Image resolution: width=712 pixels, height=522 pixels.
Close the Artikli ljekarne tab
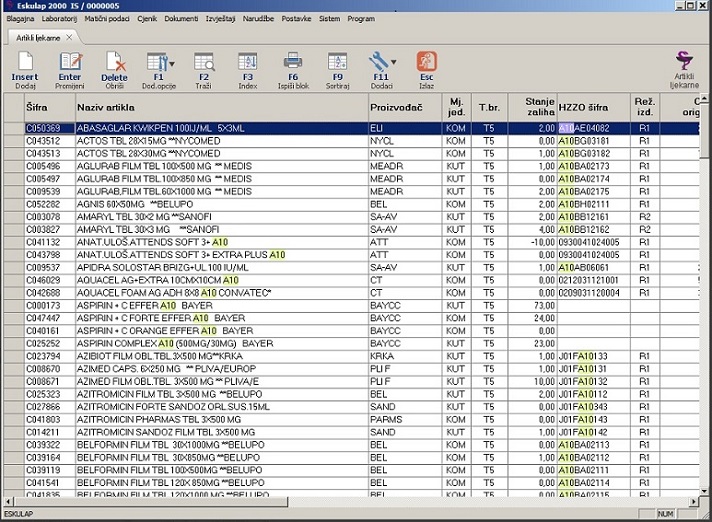[69, 37]
